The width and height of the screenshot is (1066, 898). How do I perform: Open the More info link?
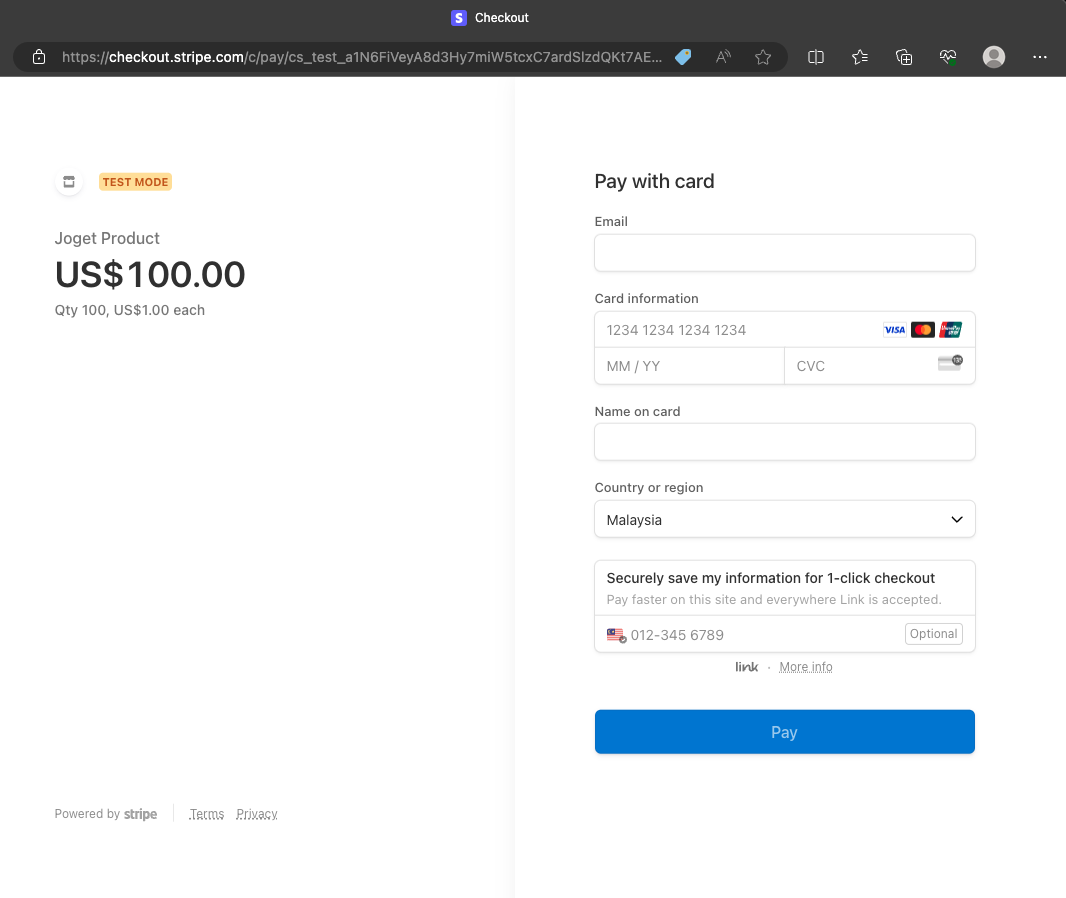coord(805,667)
